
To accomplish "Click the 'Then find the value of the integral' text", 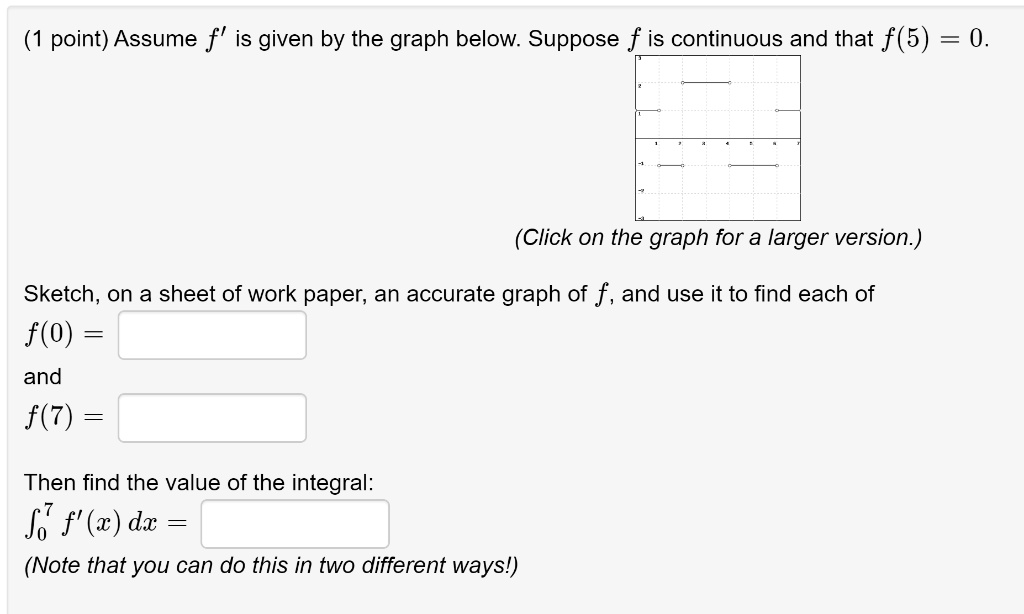I will pyautogui.click(x=185, y=481).
